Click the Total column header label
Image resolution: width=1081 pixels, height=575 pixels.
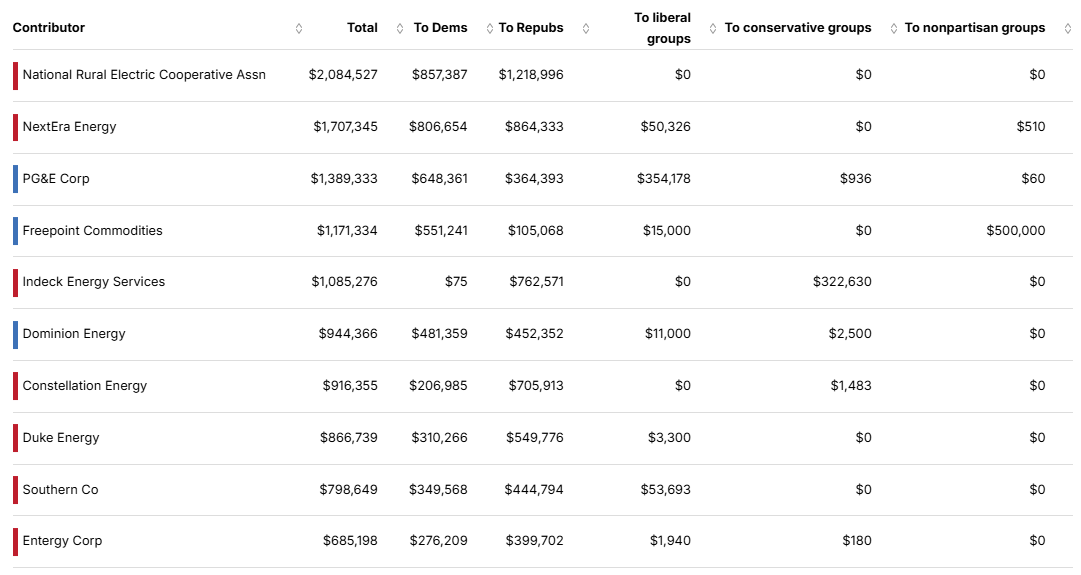coord(362,28)
